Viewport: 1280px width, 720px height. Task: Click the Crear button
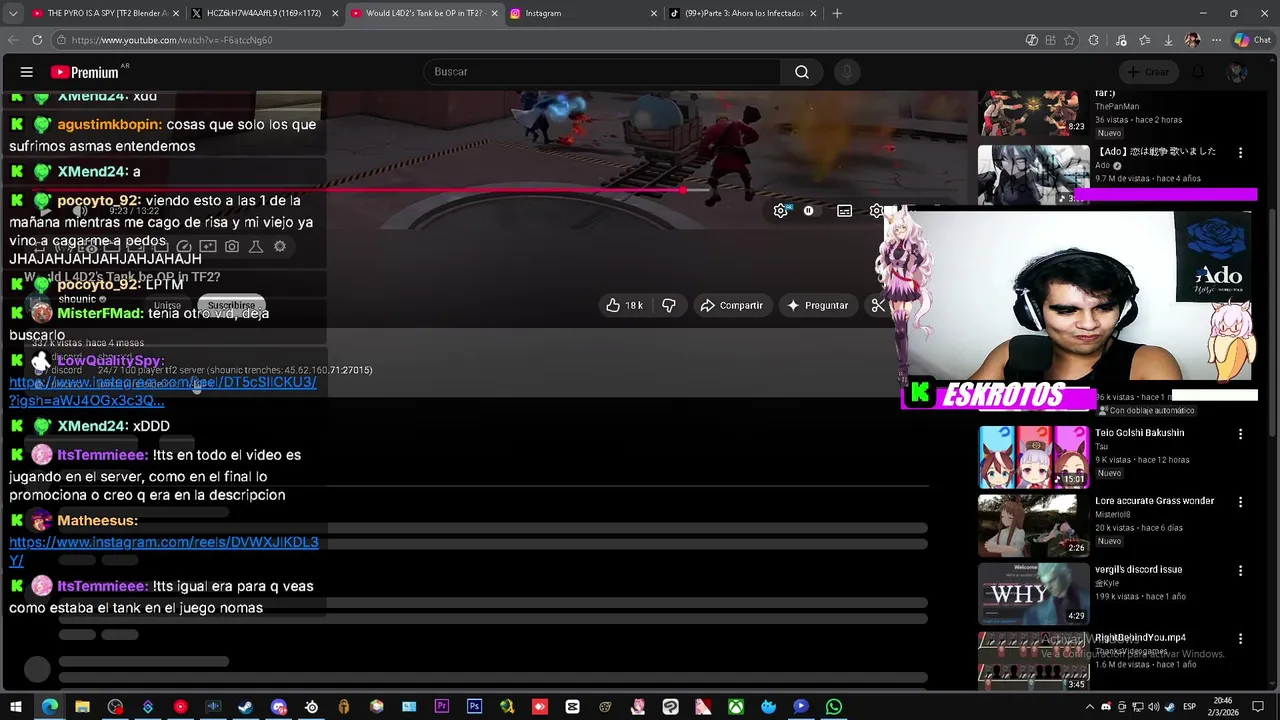(x=1148, y=72)
